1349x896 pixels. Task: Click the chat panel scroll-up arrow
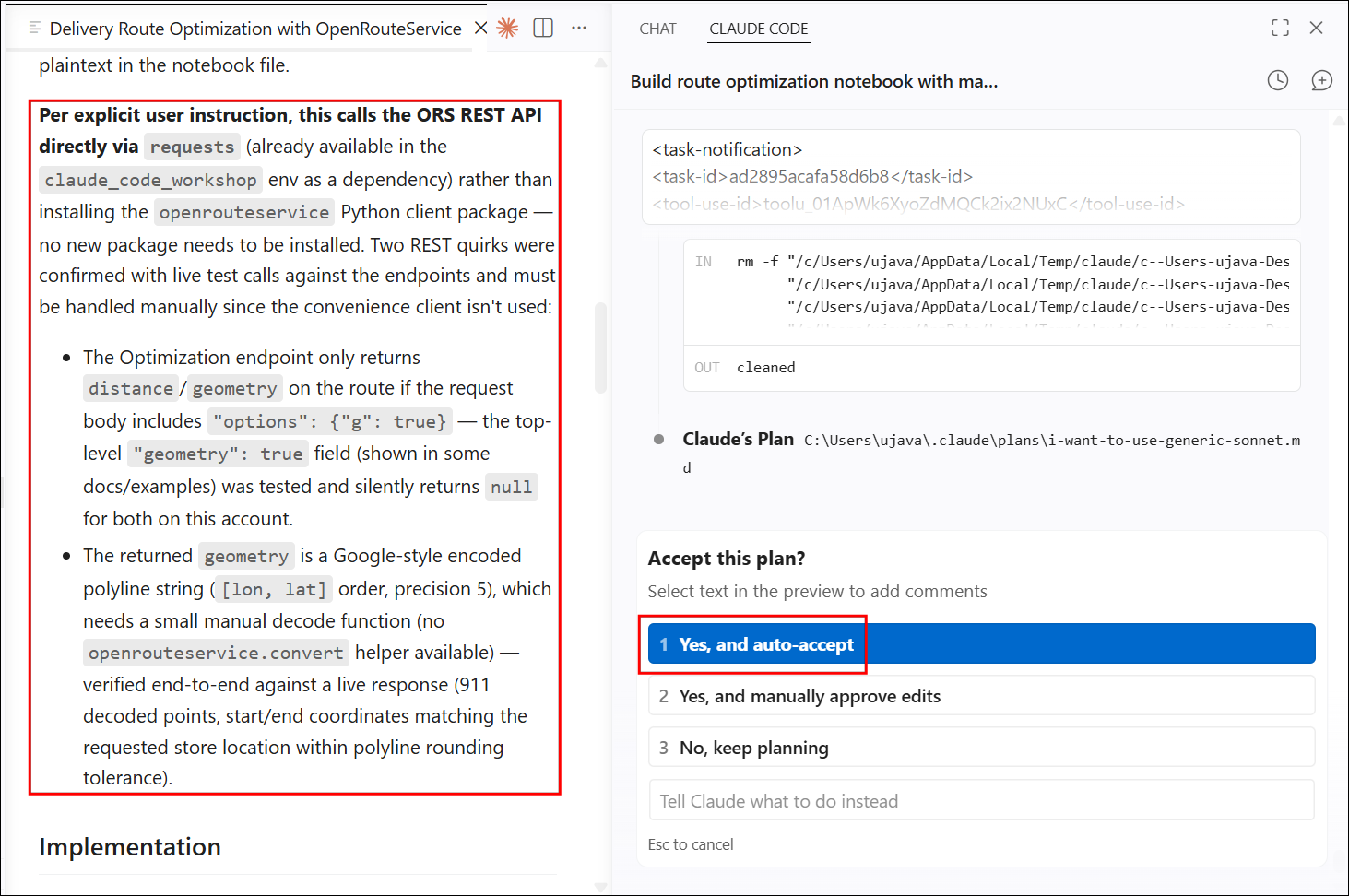click(1339, 120)
